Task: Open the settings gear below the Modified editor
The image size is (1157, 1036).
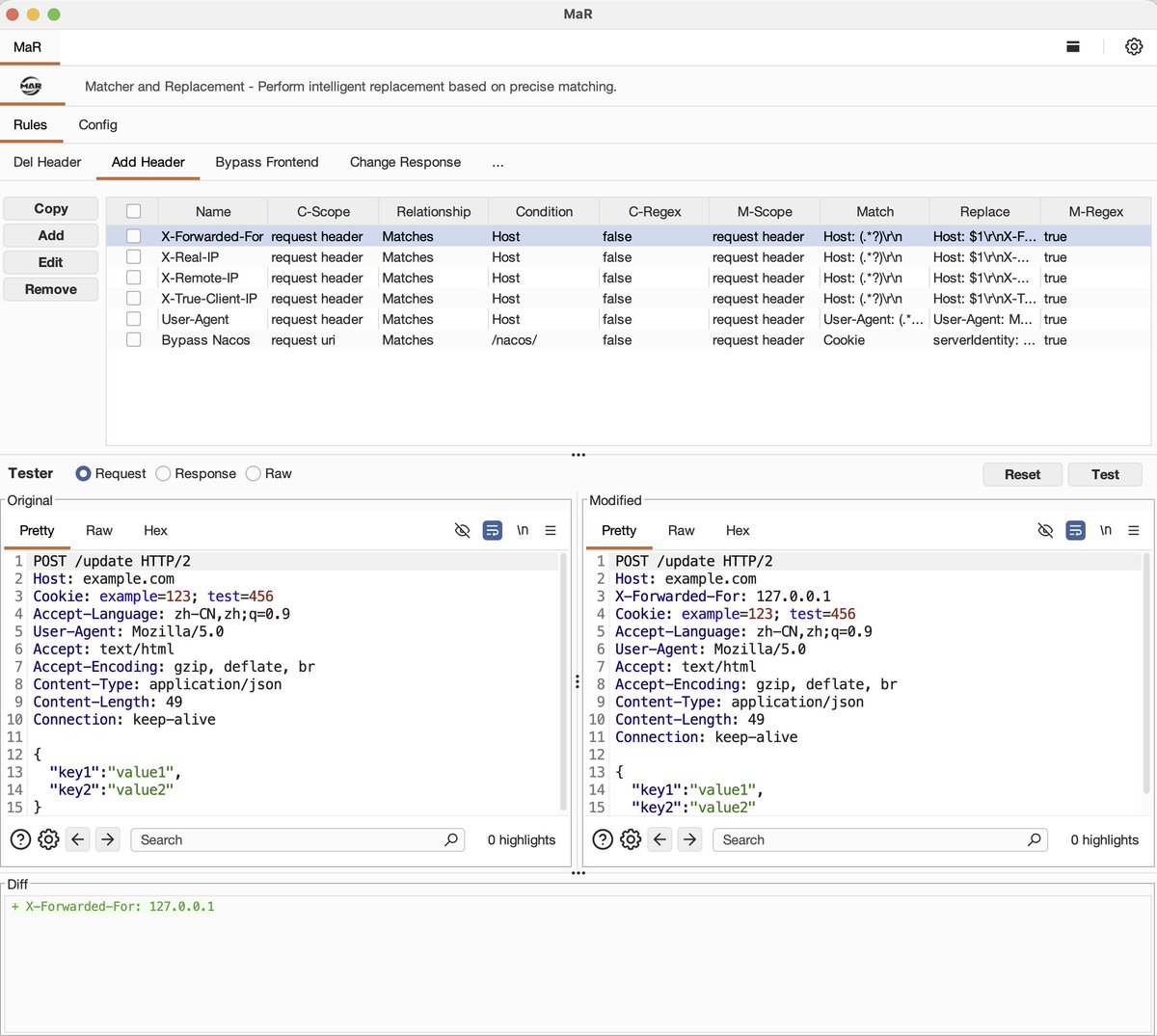Action: tap(632, 839)
